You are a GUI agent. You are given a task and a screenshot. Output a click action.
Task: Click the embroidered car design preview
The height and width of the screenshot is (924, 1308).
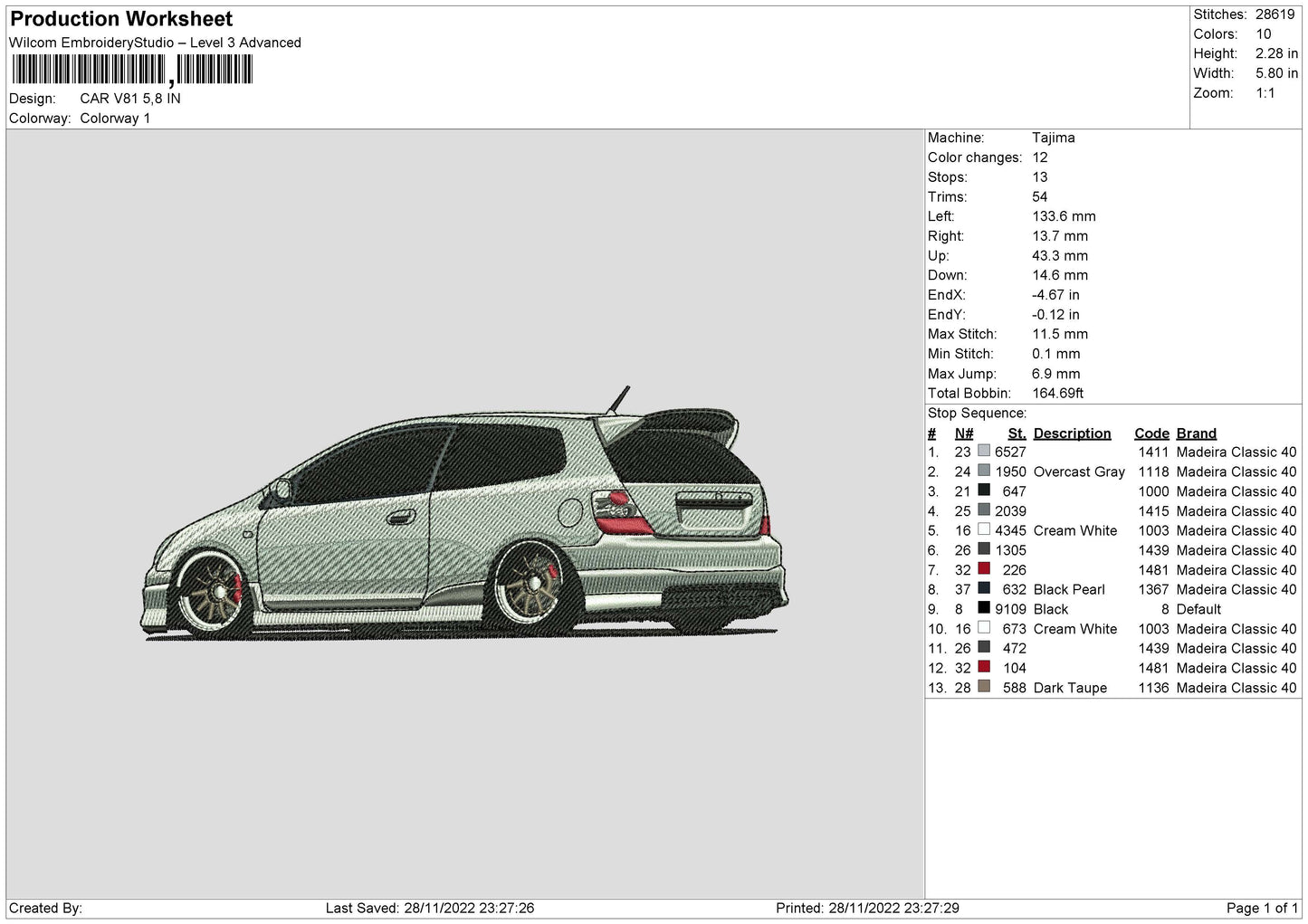tap(464, 514)
